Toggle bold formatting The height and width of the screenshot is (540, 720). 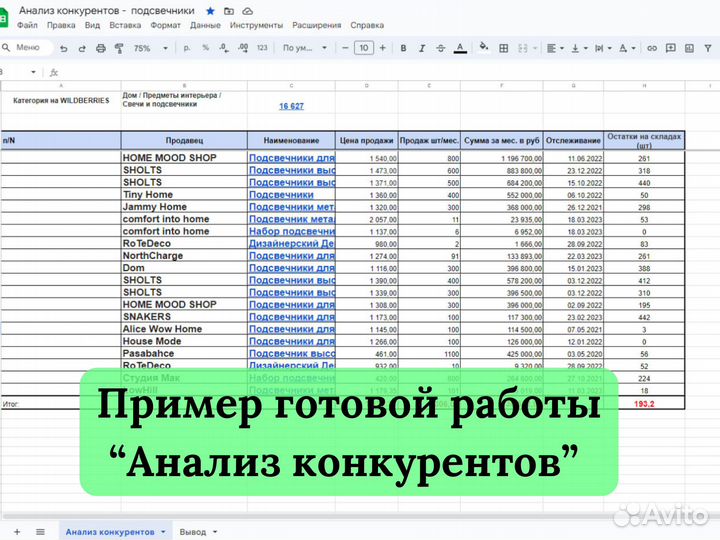coord(403,48)
